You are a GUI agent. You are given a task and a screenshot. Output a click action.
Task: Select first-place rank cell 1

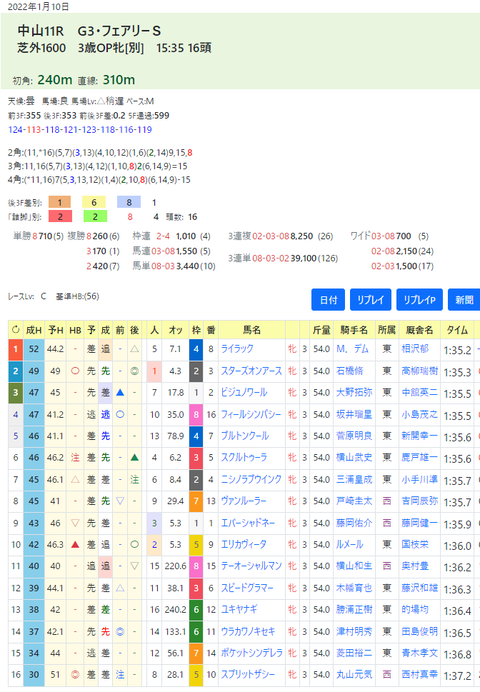click(15, 349)
